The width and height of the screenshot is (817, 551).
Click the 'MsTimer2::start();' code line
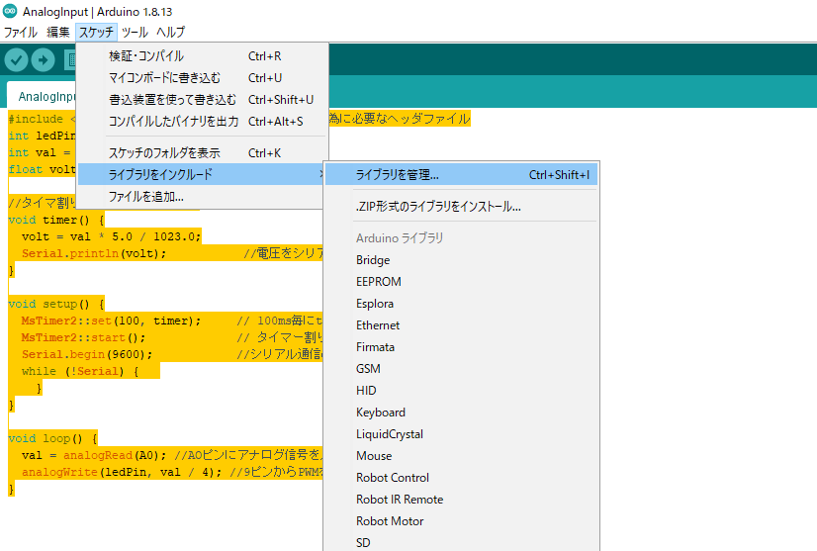pyautogui.click(x=83, y=338)
